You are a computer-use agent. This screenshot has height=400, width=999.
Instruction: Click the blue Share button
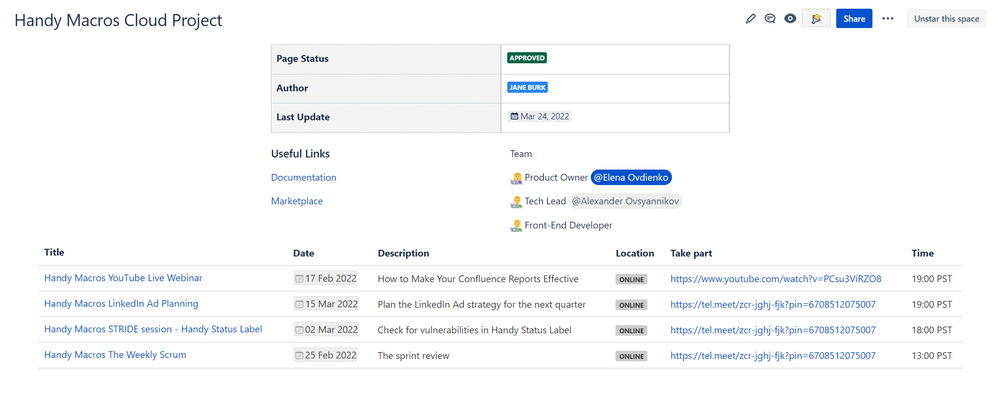[854, 18]
